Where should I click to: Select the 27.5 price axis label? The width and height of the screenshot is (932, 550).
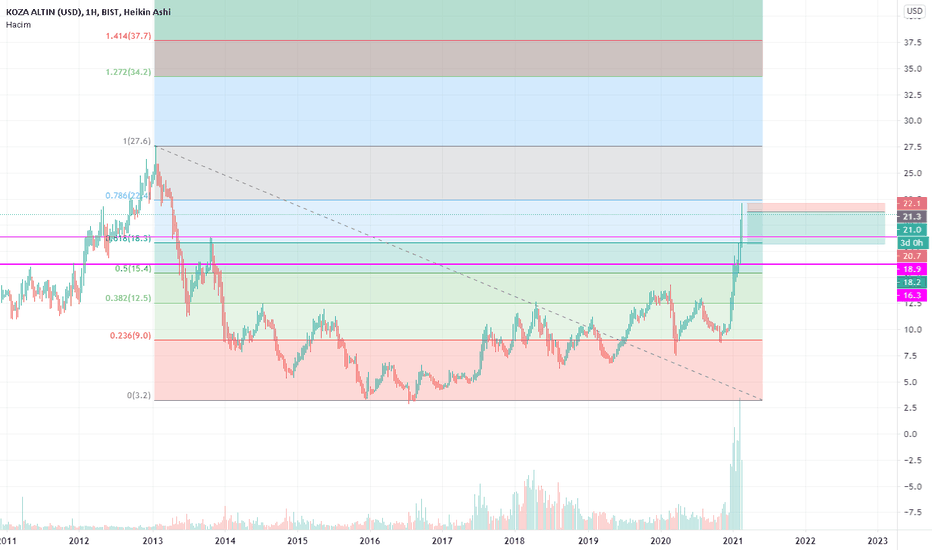click(913, 147)
